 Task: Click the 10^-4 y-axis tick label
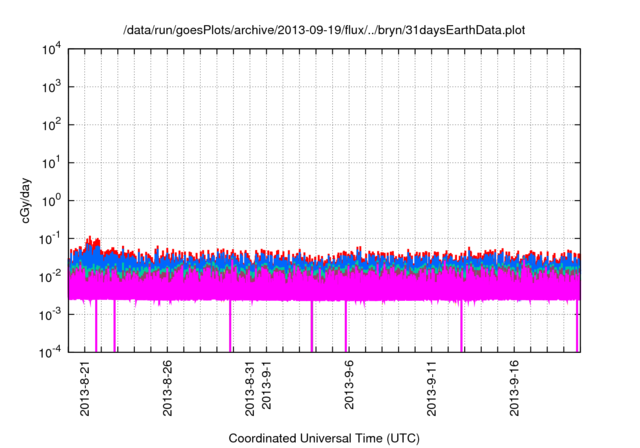point(50,352)
